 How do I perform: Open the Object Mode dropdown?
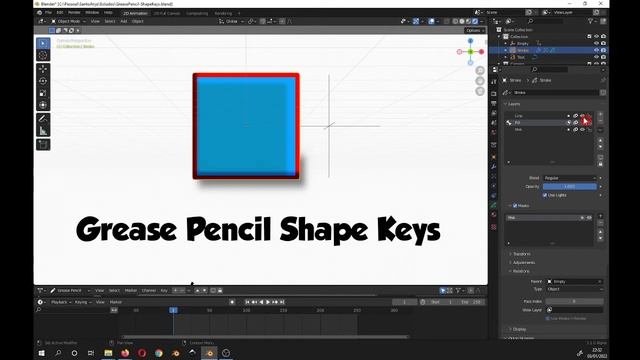point(68,21)
